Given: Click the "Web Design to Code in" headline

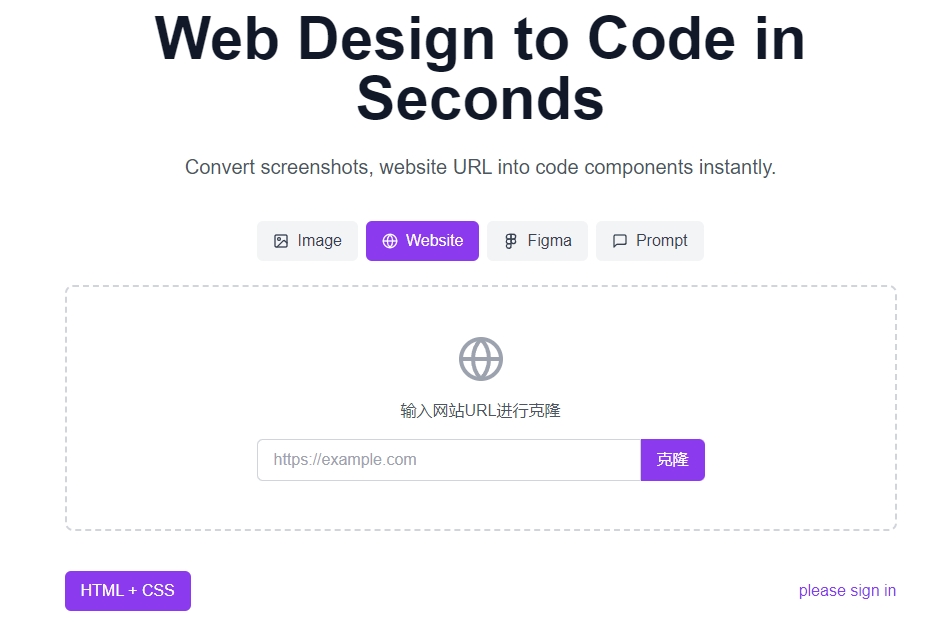Looking at the screenshot, I should coord(480,39).
